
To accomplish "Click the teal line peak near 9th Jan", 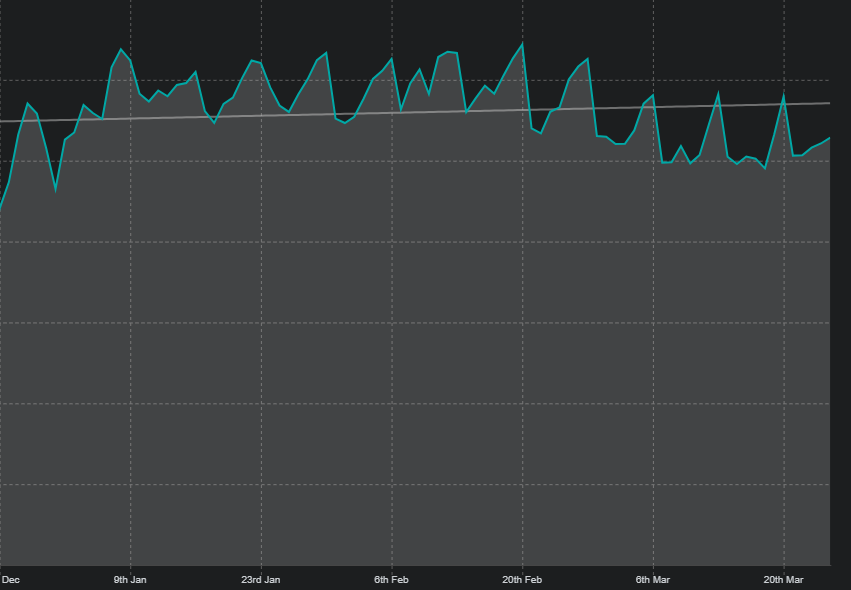I will pyautogui.click(x=121, y=49).
